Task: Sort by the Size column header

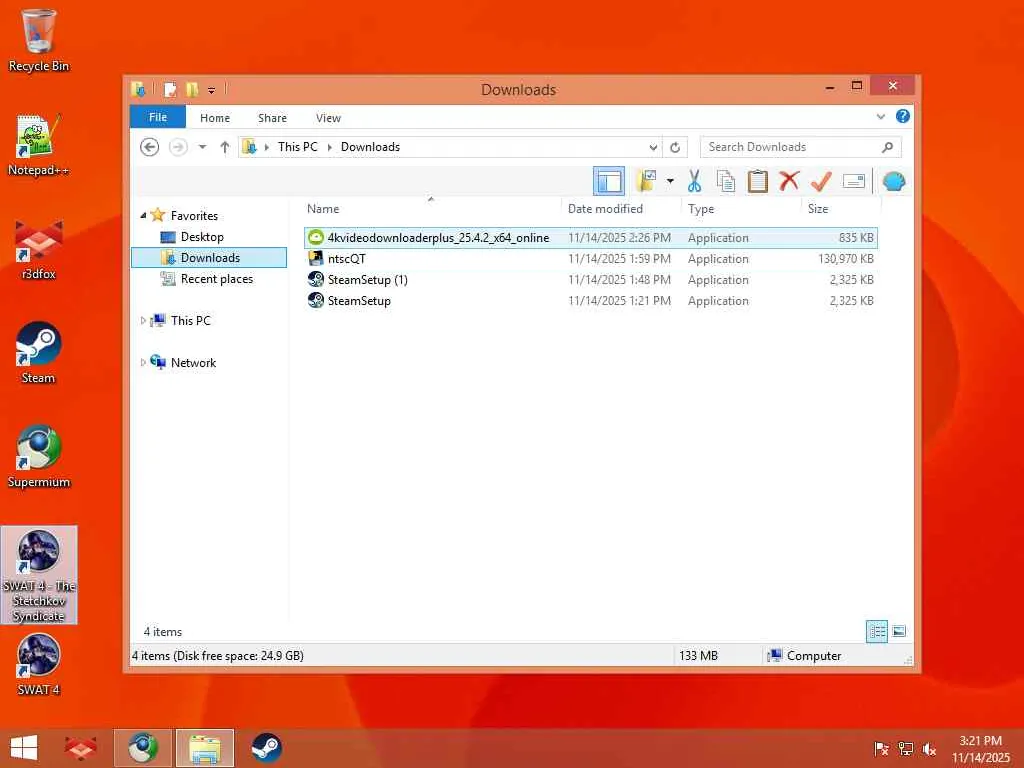Action: (x=841, y=209)
